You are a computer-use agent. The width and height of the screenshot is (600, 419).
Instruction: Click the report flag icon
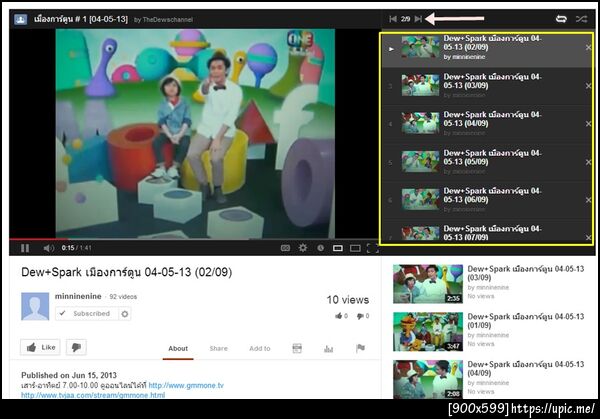coord(360,348)
